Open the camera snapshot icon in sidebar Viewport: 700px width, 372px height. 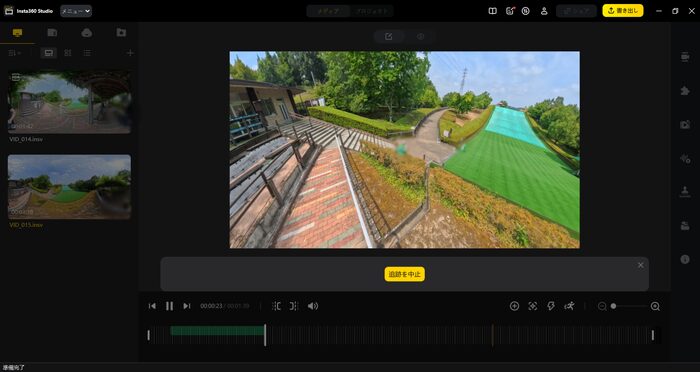[685, 125]
